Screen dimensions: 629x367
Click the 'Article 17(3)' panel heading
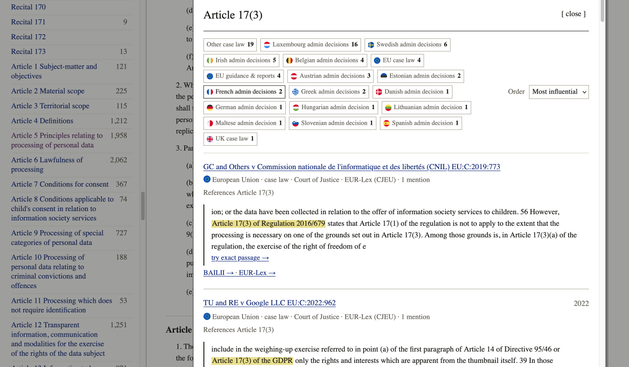pos(233,15)
